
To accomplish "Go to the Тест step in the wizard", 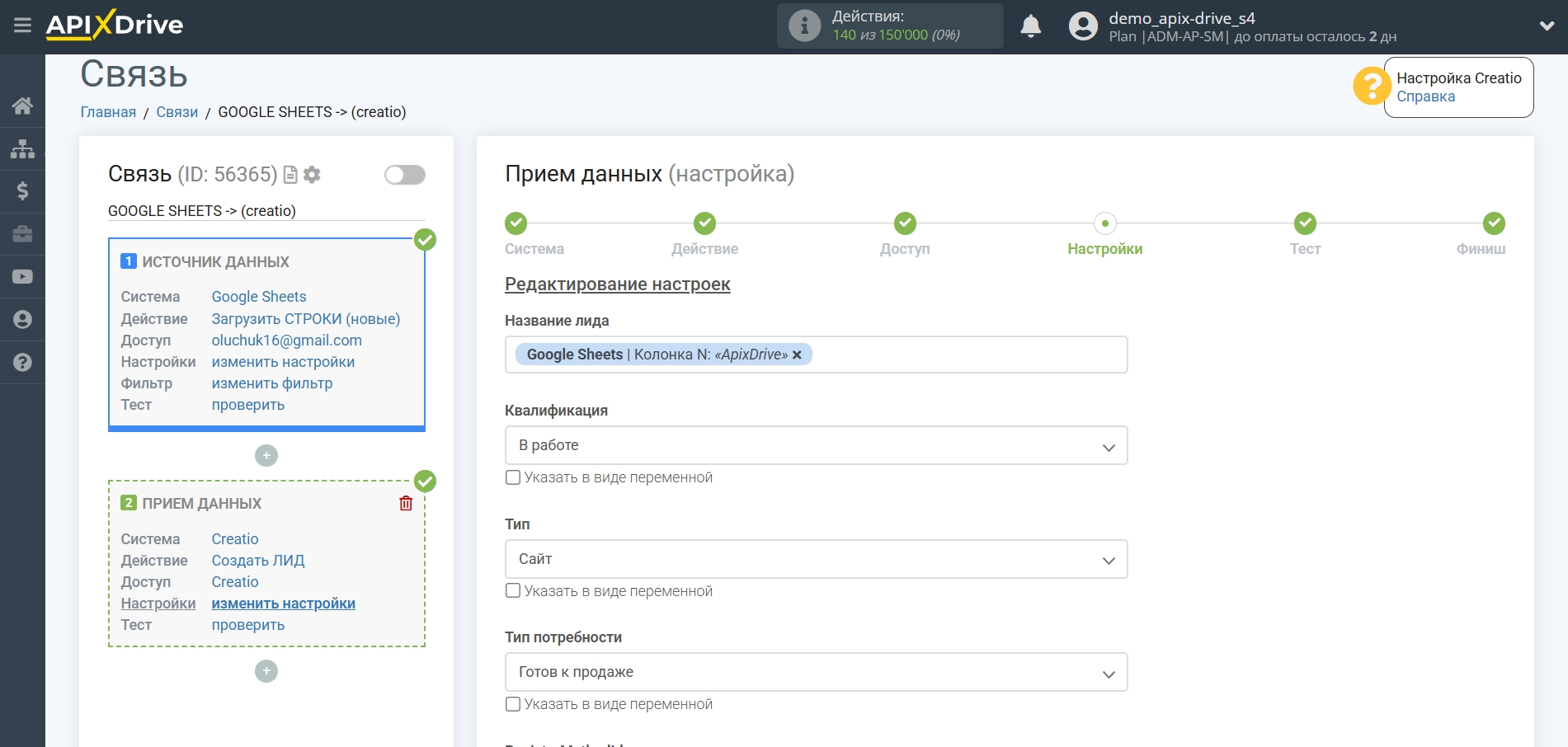I will pos(1305,224).
